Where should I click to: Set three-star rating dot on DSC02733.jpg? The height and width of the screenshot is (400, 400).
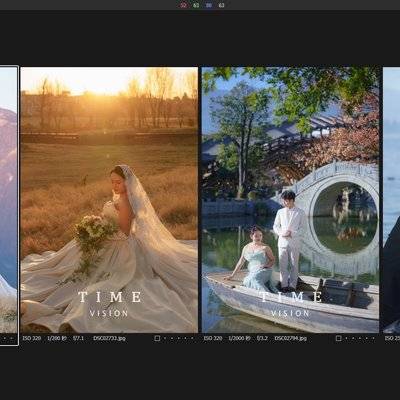[x=179, y=338]
